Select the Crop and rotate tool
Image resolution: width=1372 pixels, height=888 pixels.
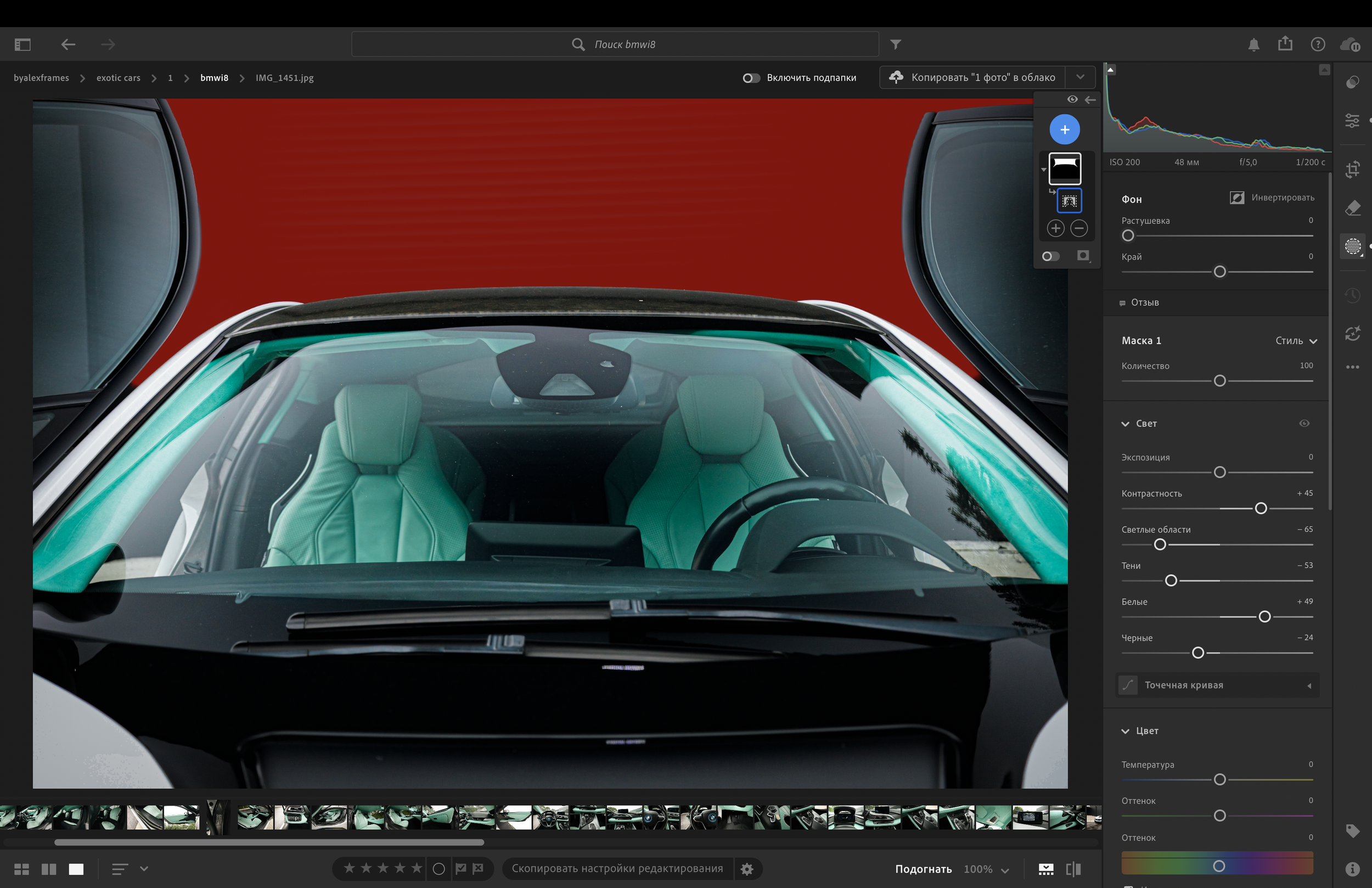tap(1352, 170)
